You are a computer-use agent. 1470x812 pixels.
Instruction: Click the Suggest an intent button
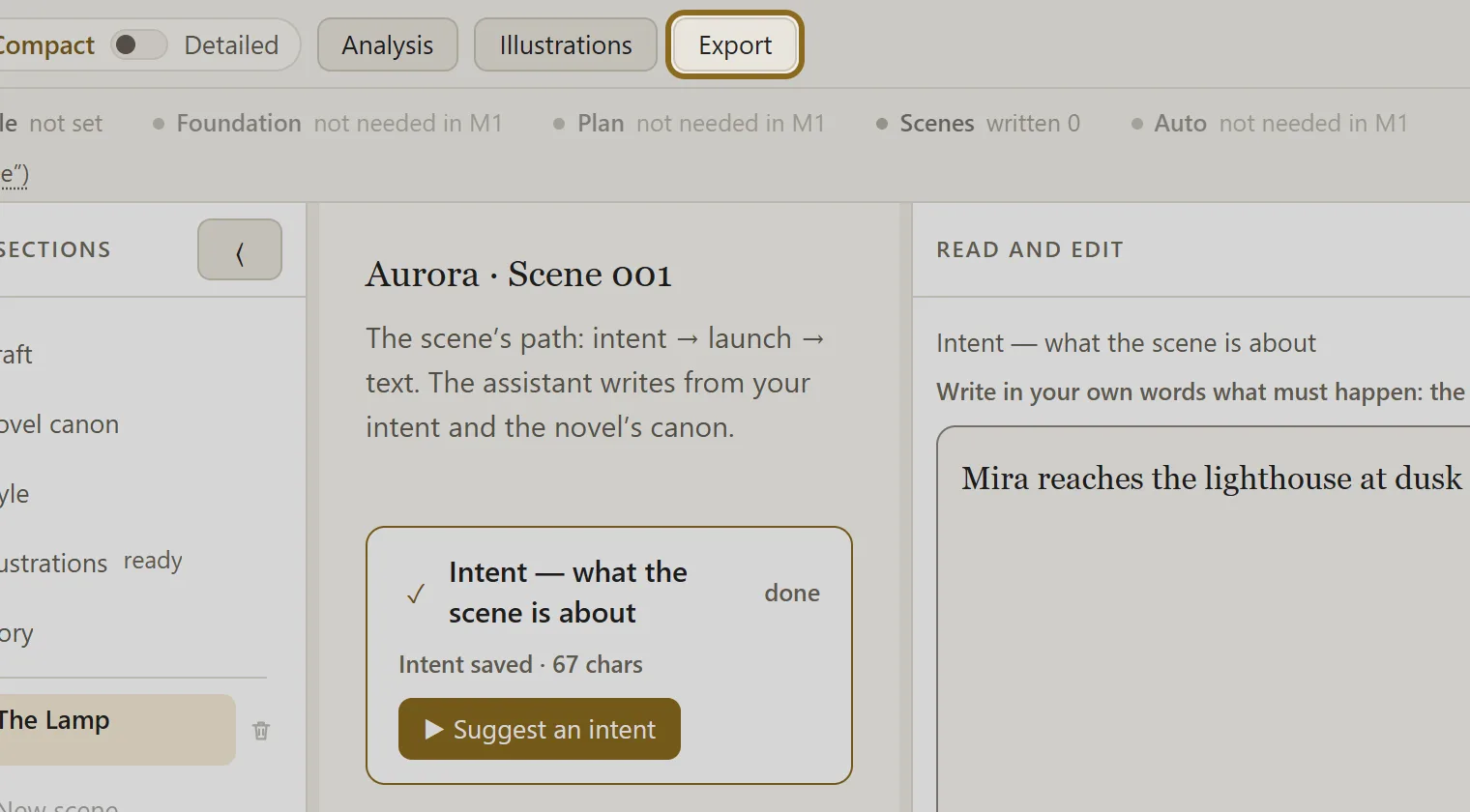540,729
